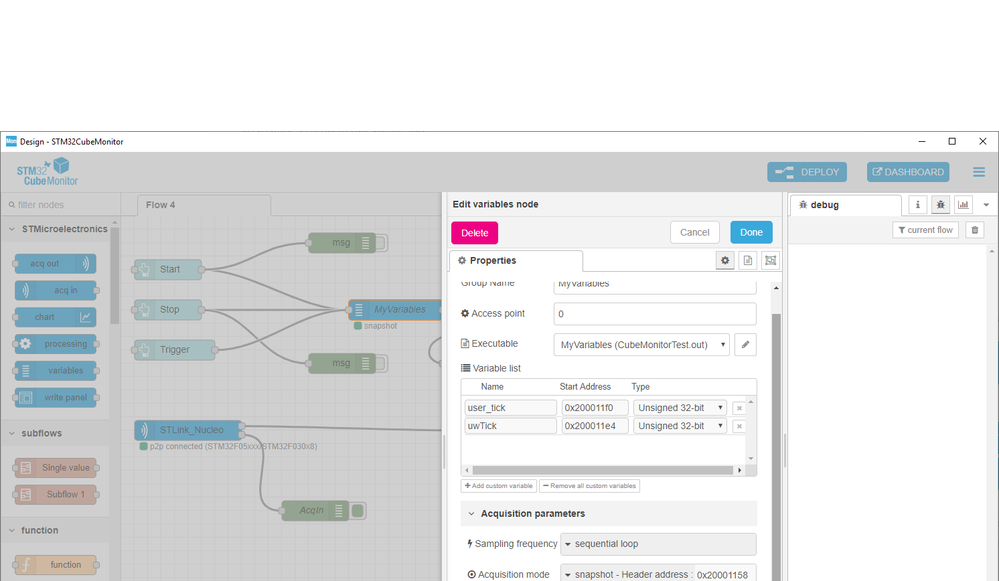Open the sidebar tabs dropdown arrow

coord(986,204)
